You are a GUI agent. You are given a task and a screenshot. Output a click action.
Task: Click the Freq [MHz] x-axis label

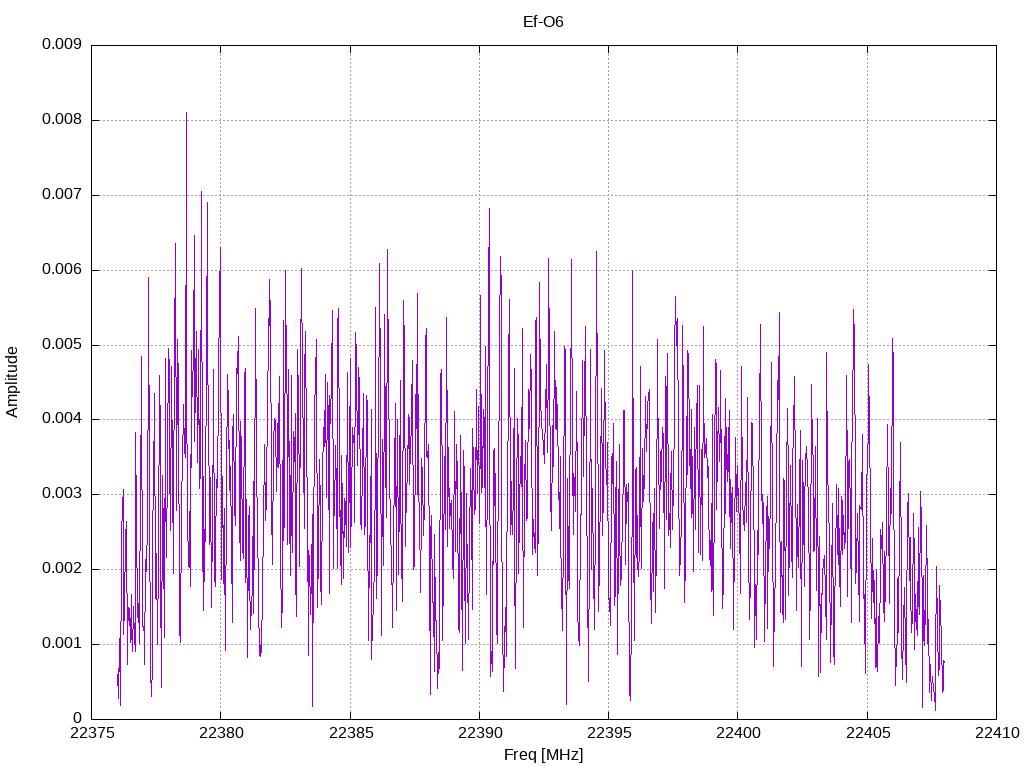[543, 754]
